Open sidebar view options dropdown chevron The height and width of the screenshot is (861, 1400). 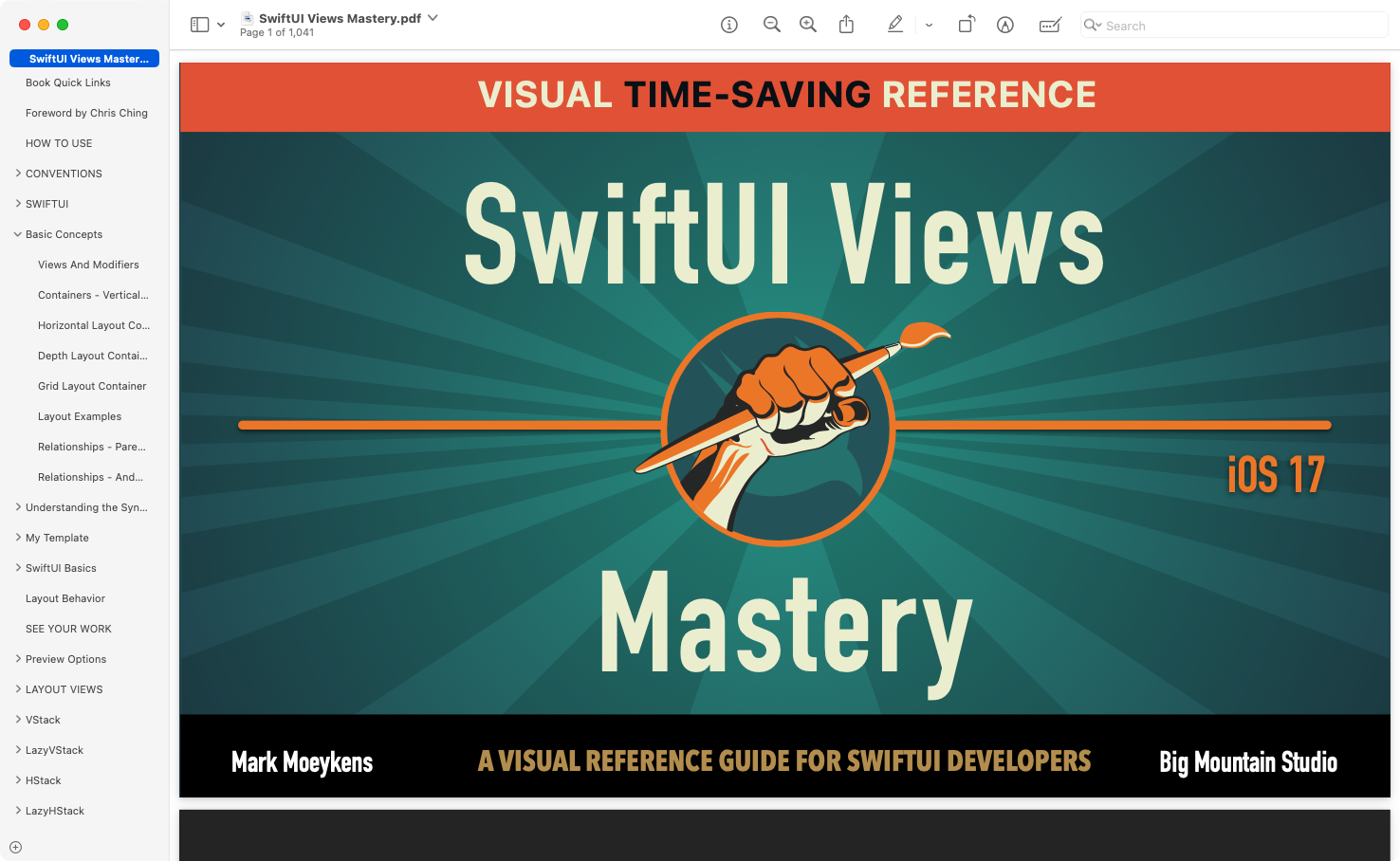coord(221,26)
